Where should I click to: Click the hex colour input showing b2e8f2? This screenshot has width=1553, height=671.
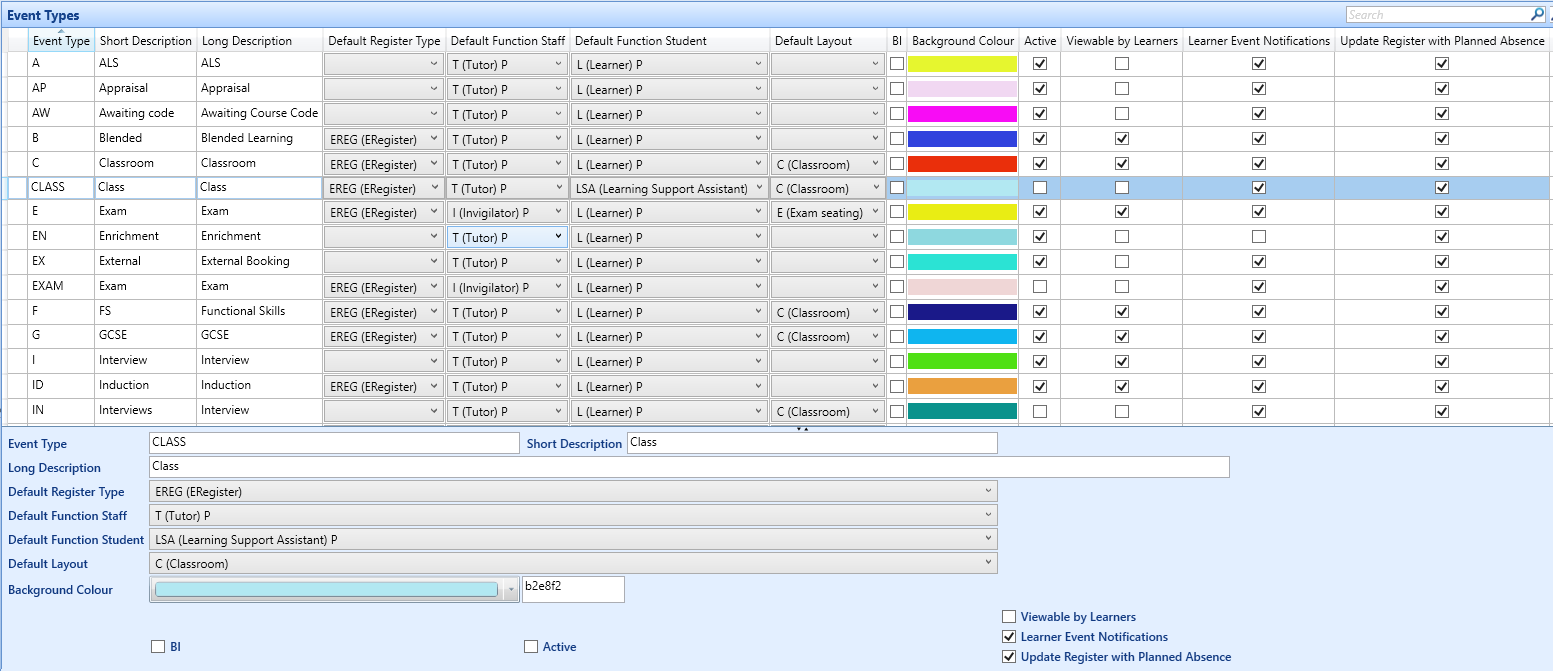[x=573, y=590]
